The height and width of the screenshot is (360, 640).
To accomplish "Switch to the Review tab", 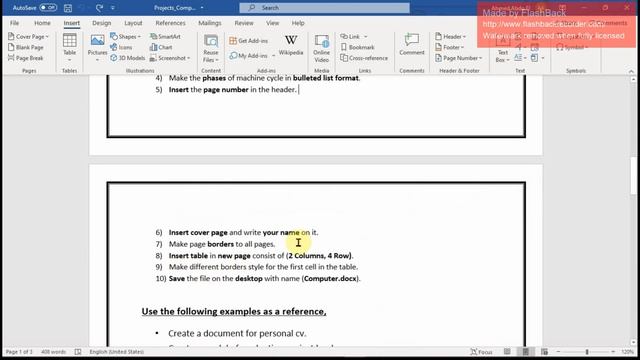I will 244,23.
